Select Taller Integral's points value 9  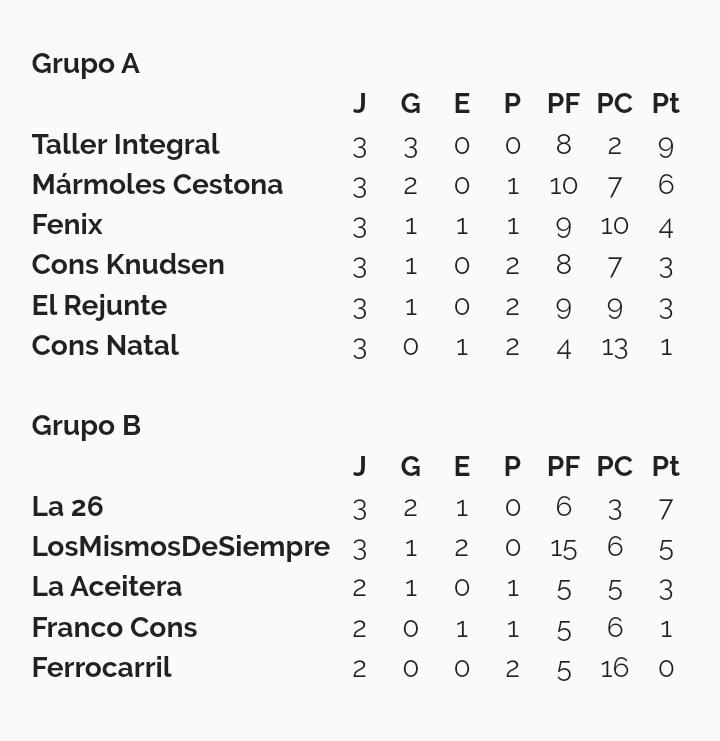tap(666, 147)
